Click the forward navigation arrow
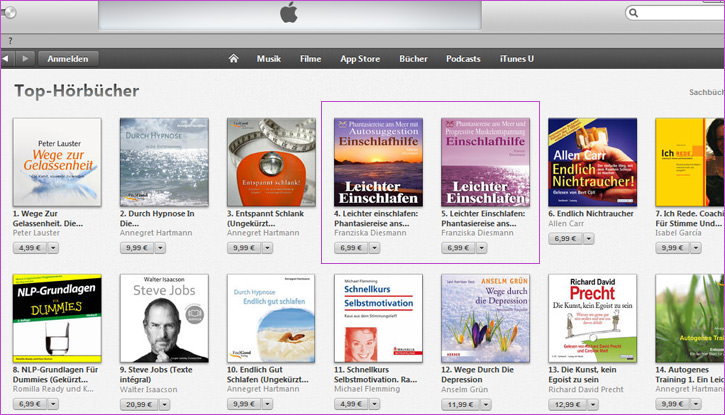Screen dimensions: 725x415 point(25,59)
